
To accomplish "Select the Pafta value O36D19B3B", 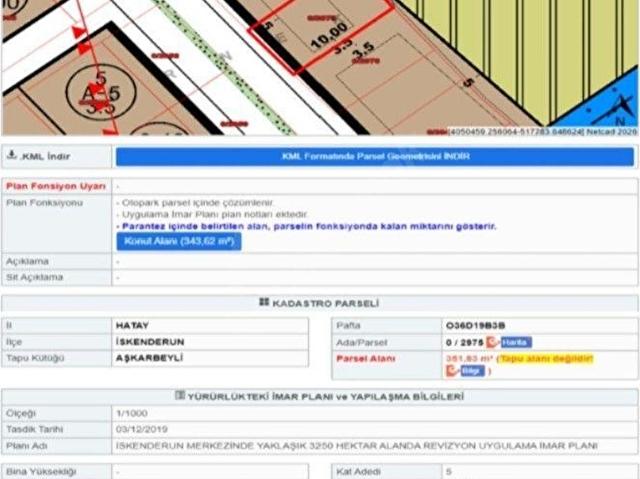I will pos(476,326).
